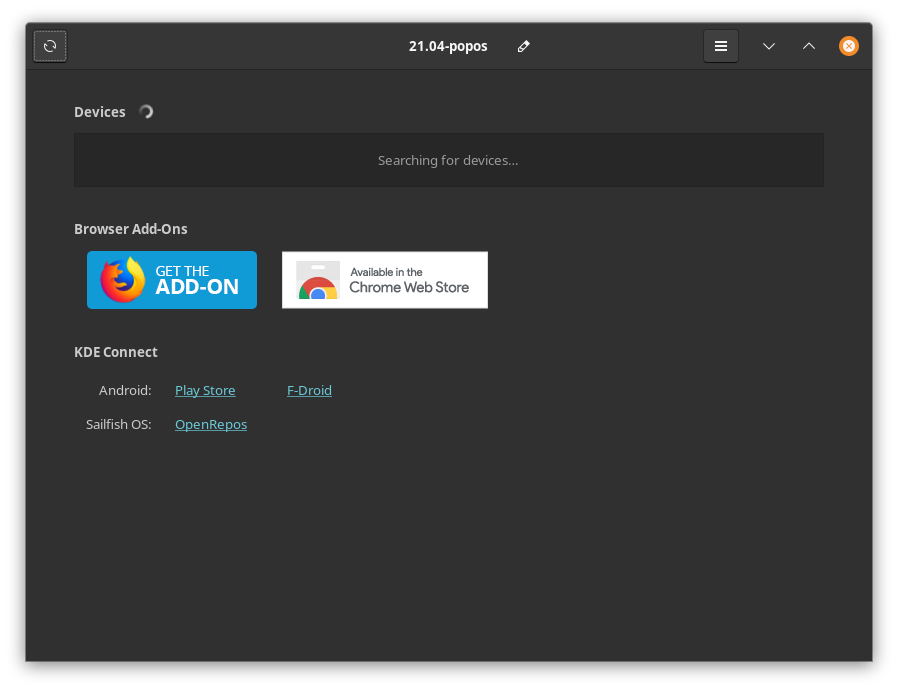Open the main menu dropdown
Viewport: 898px width, 690px height.
(721, 45)
